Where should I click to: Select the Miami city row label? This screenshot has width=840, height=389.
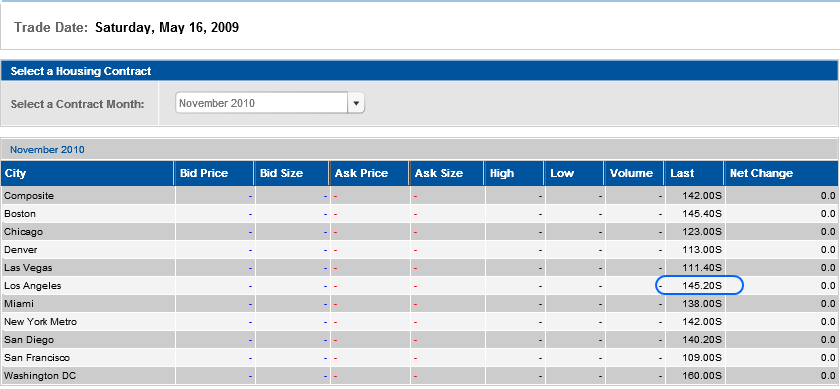tap(19, 304)
